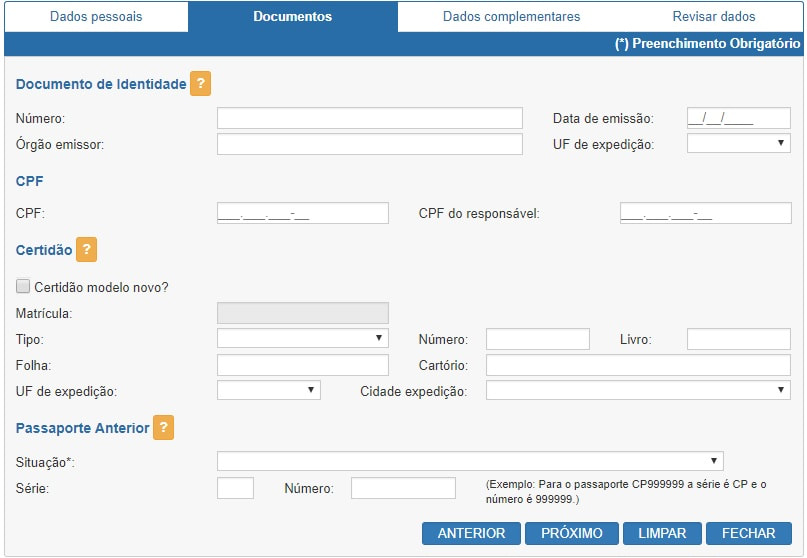Click LIMPAR to clear the form
Image resolution: width=807 pixels, height=558 pixels.
(662, 533)
